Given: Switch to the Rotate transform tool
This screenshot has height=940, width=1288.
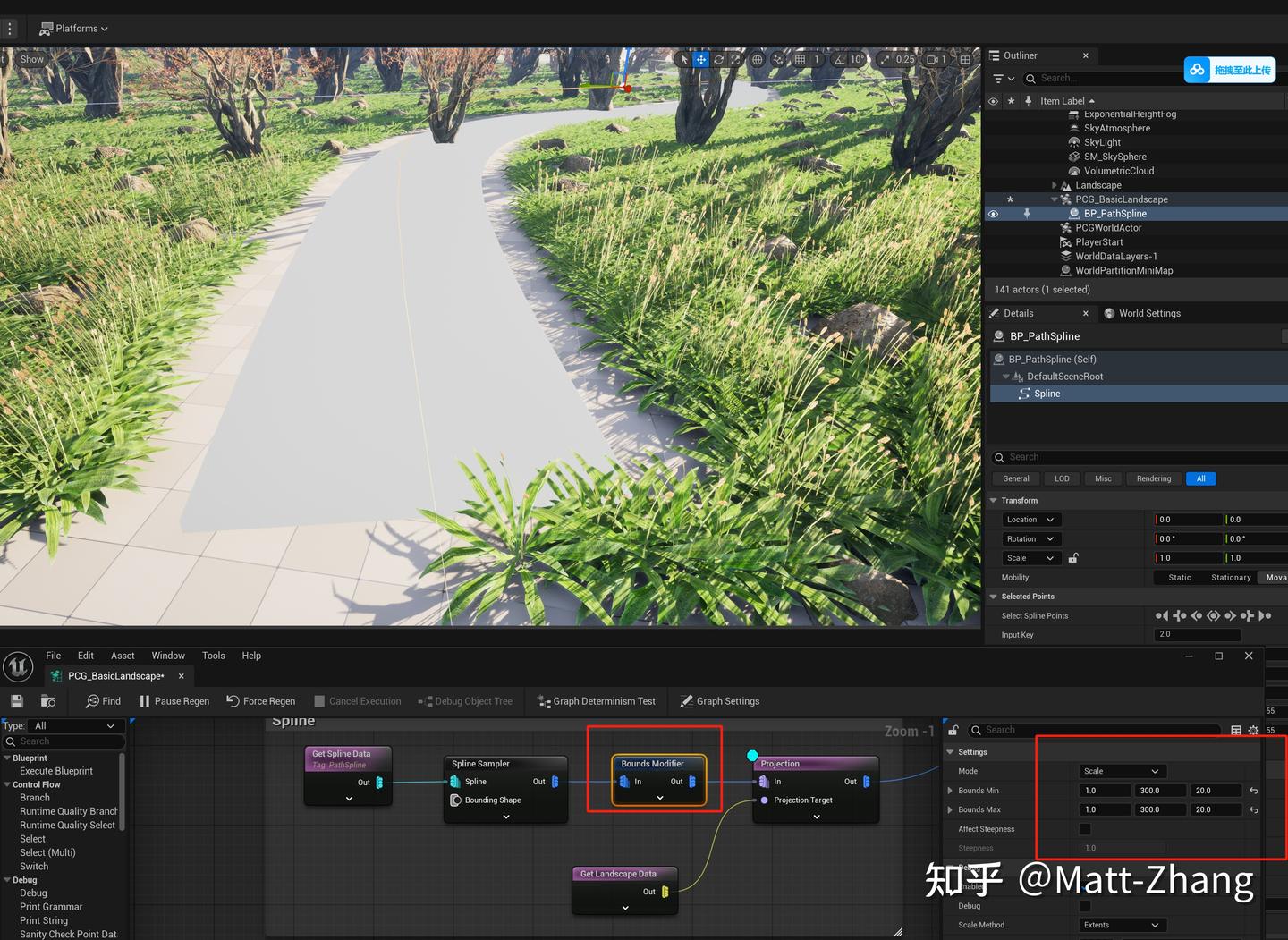Looking at the screenshot, I should (719, 59).
